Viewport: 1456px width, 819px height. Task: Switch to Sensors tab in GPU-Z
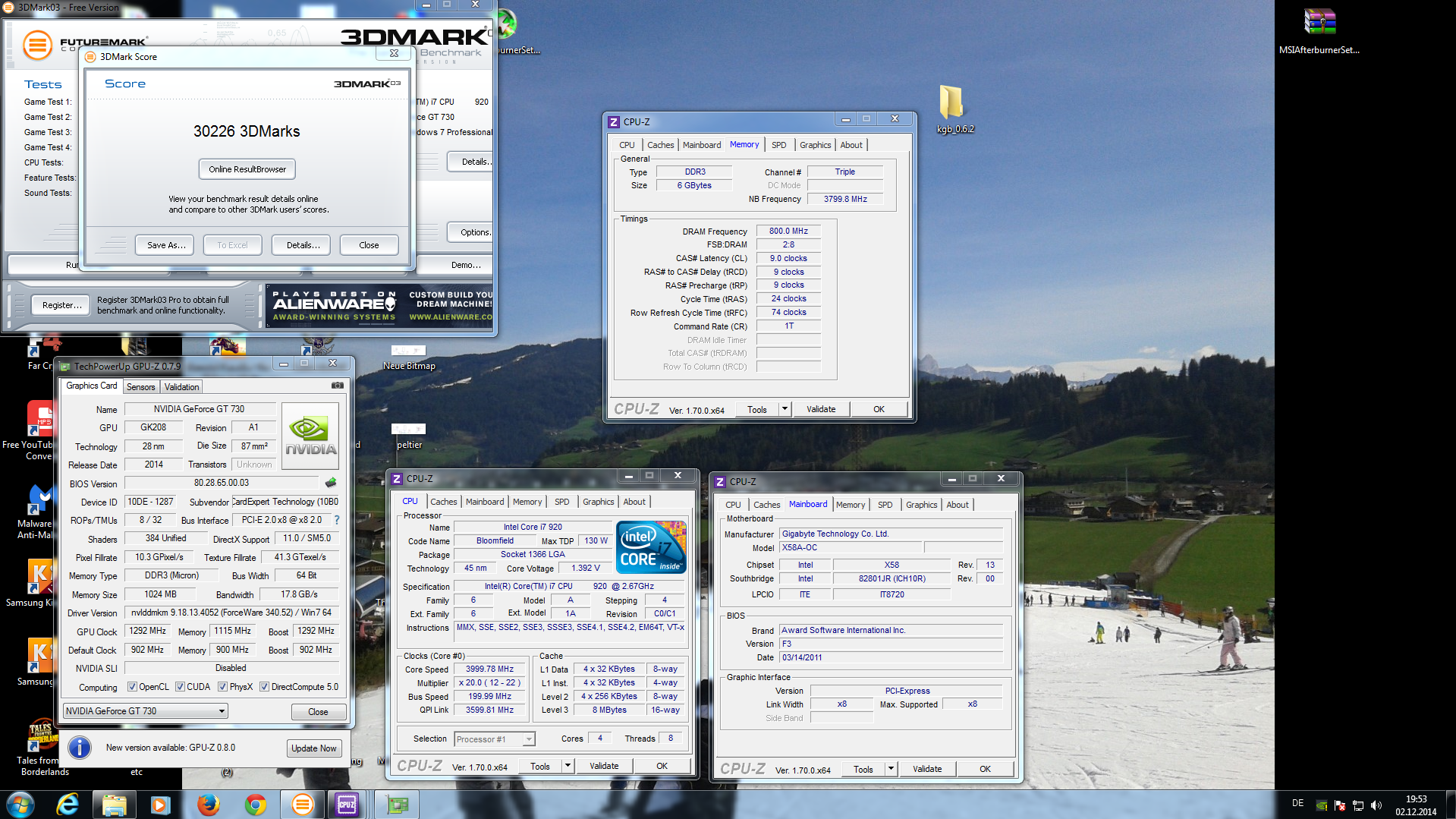(x=140, y=387)
